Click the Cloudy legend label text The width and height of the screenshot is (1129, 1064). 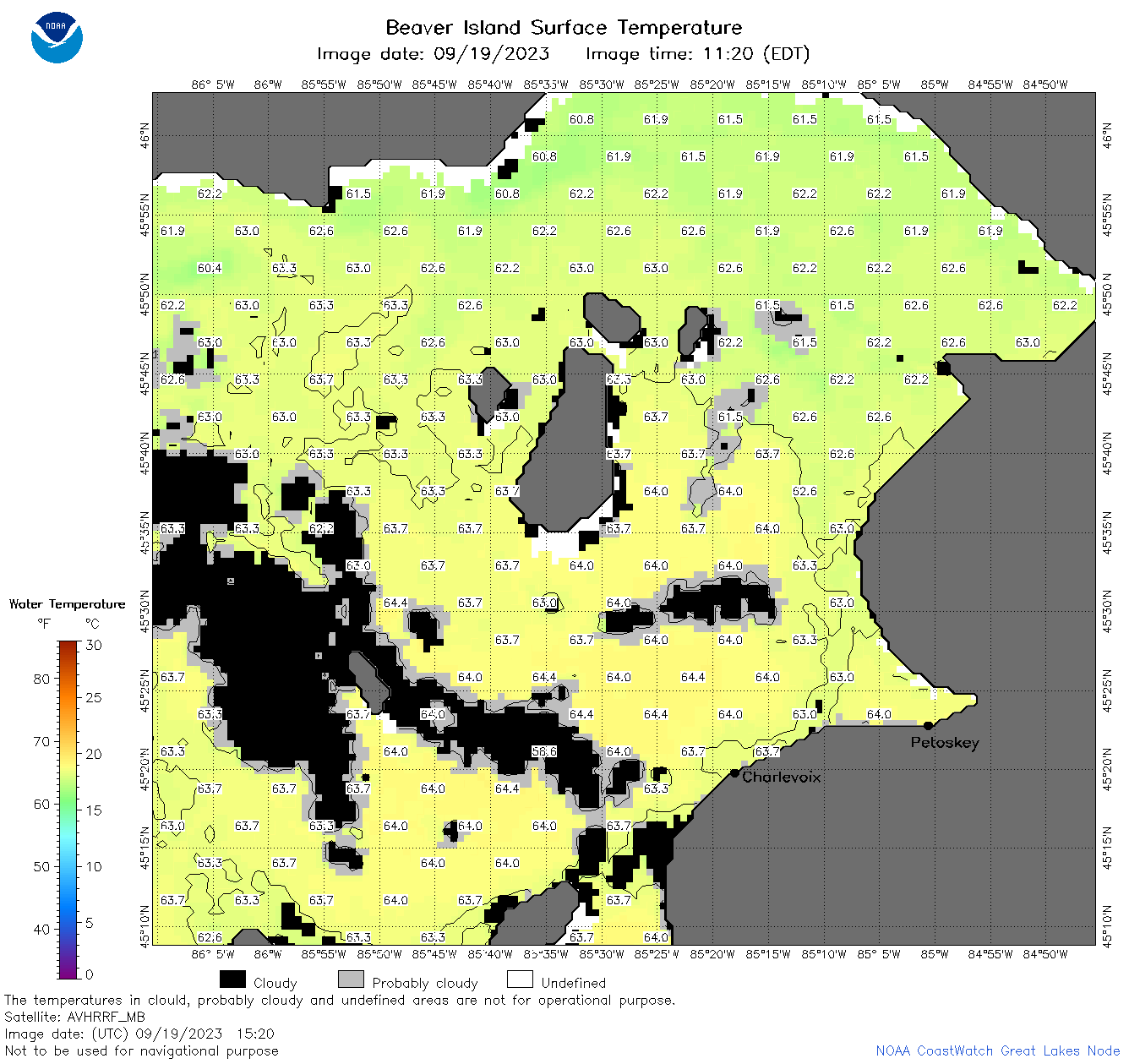(x=275, y=983)
